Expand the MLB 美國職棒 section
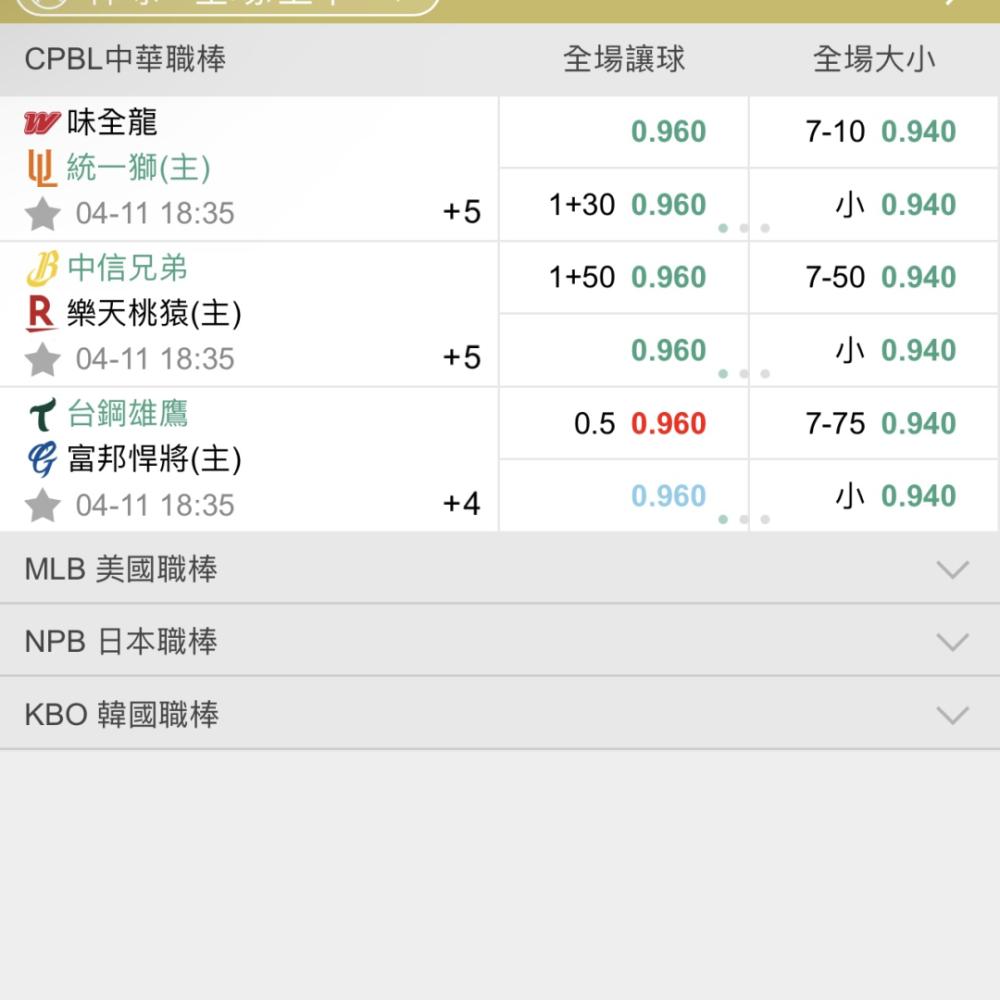Viewport: 1000px width, 1000px height. pos(500,568)
